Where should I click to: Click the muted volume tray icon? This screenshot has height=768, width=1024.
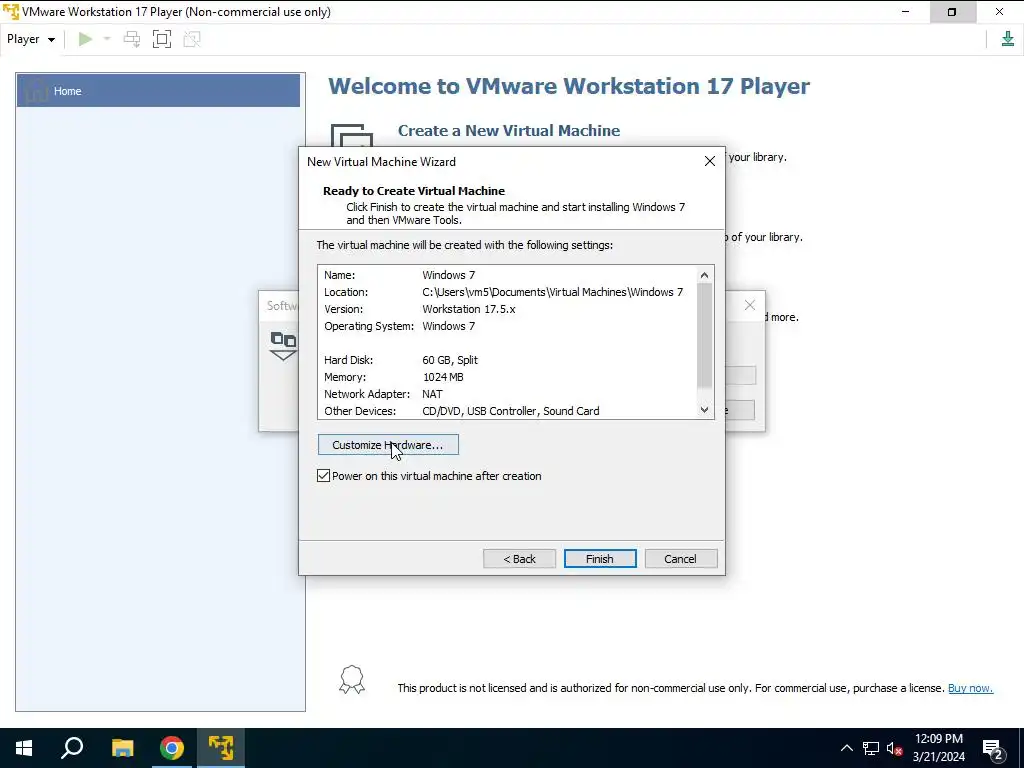pos(894,748)
